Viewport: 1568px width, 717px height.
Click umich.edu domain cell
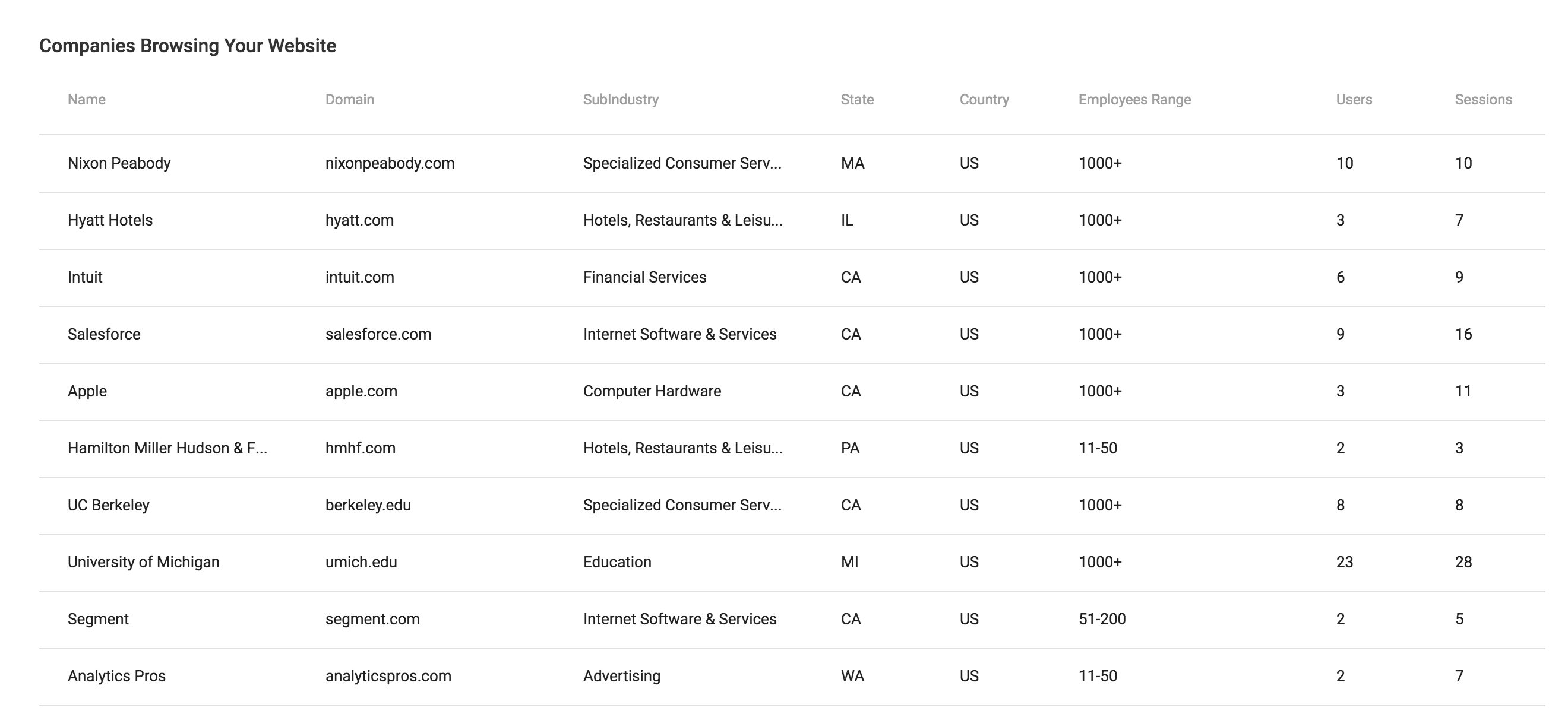[x=361, y=563]
